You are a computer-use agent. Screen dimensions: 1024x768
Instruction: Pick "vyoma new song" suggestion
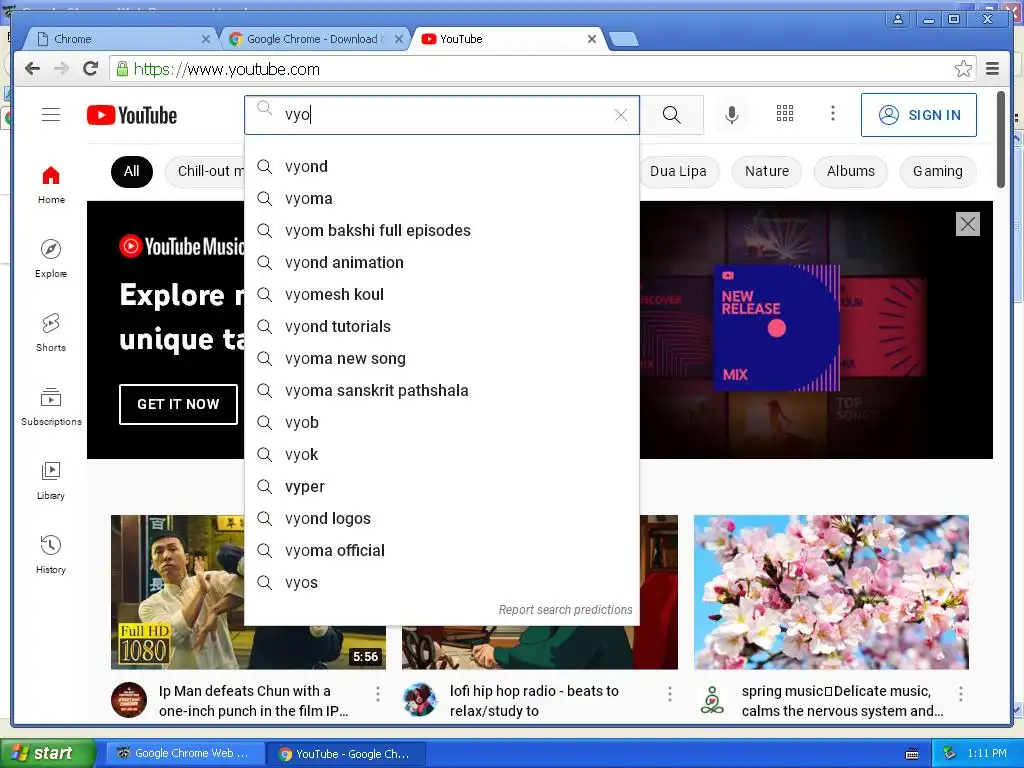(441, 359)
